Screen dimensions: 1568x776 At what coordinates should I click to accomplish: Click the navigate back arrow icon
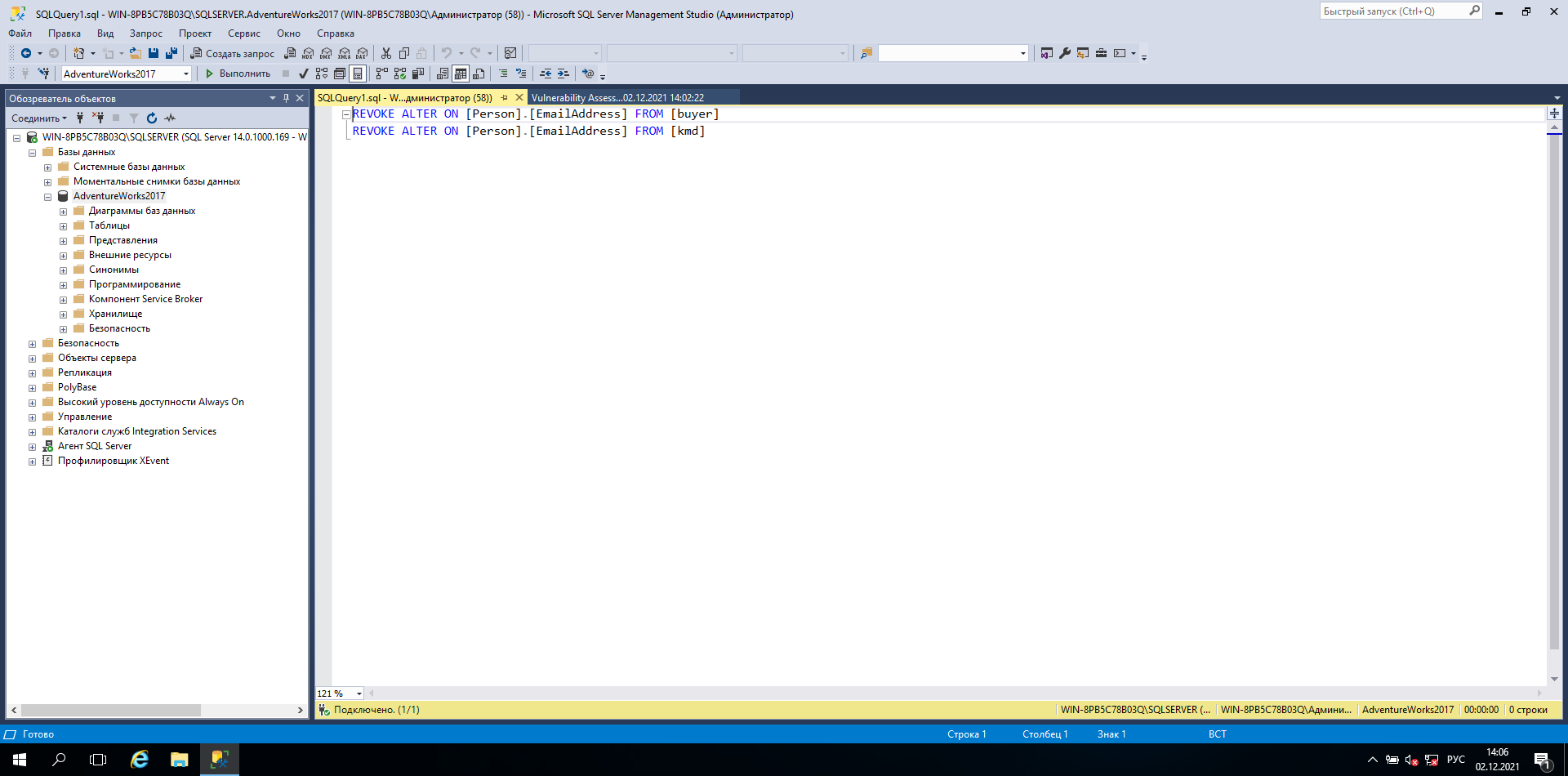tap(26, 53)
